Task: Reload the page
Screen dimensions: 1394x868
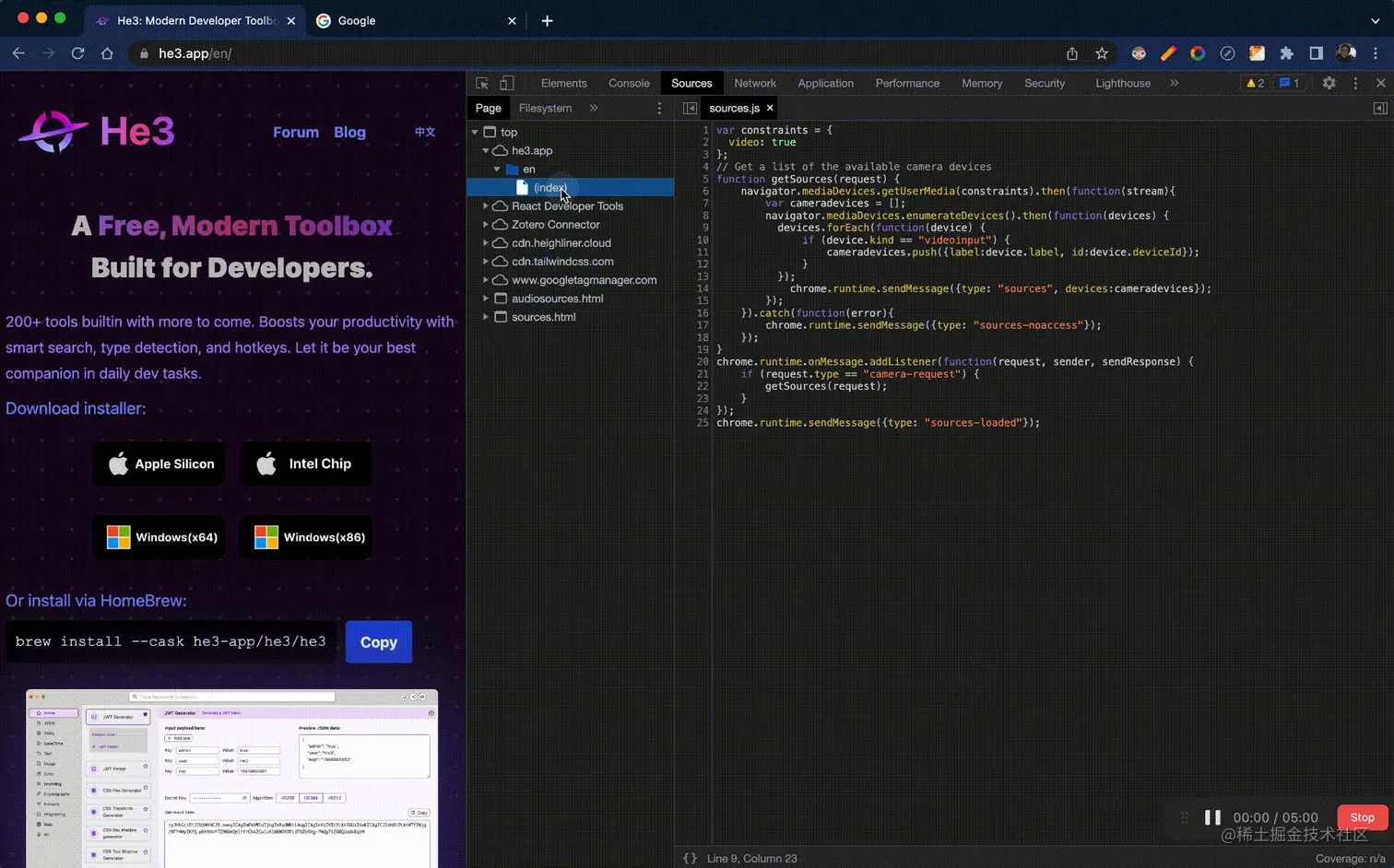Action: click(77, 53)
